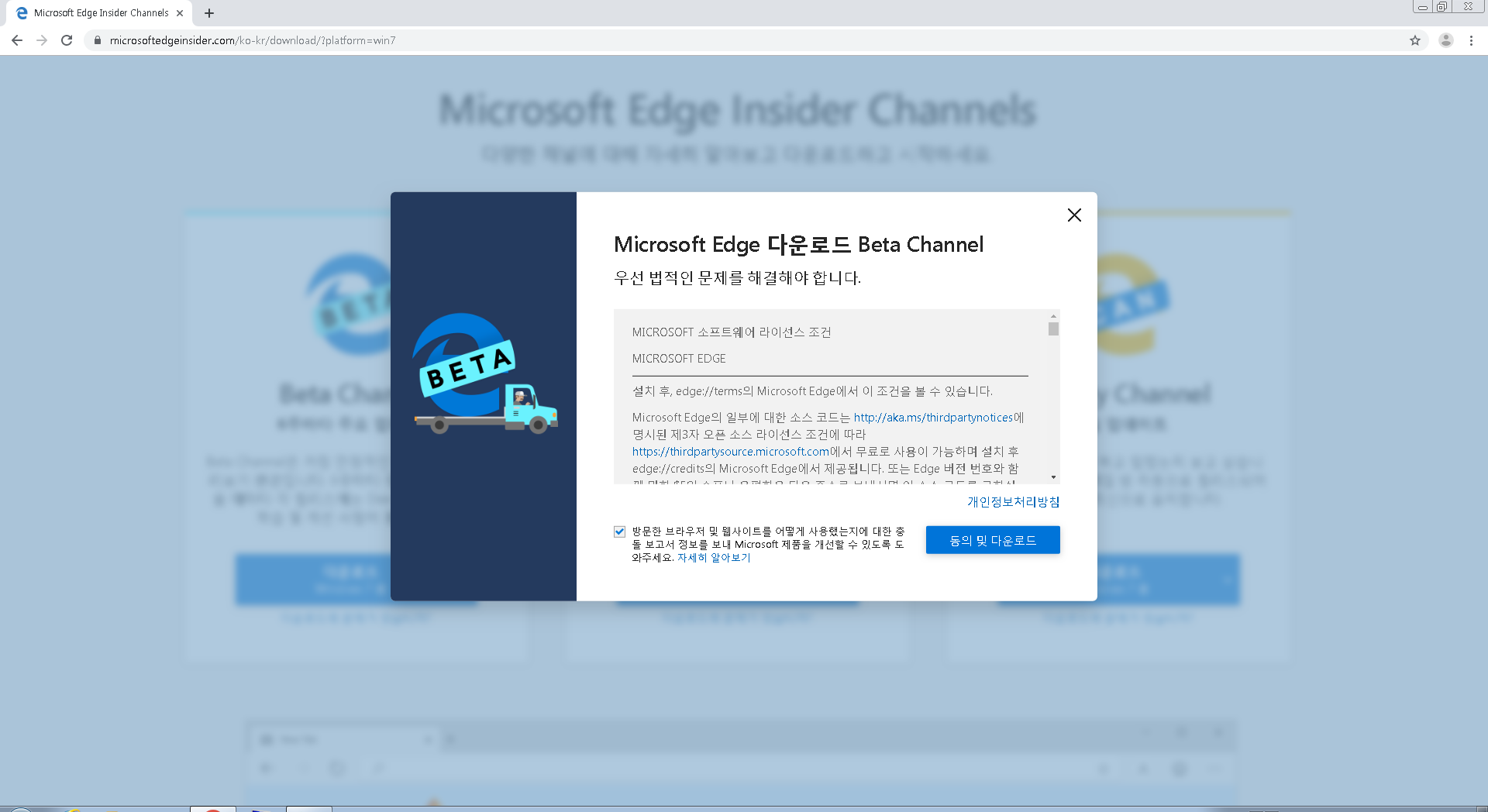Click the 동의 및 다운로드 button
Screen dimensions: 1488x812
993,540
